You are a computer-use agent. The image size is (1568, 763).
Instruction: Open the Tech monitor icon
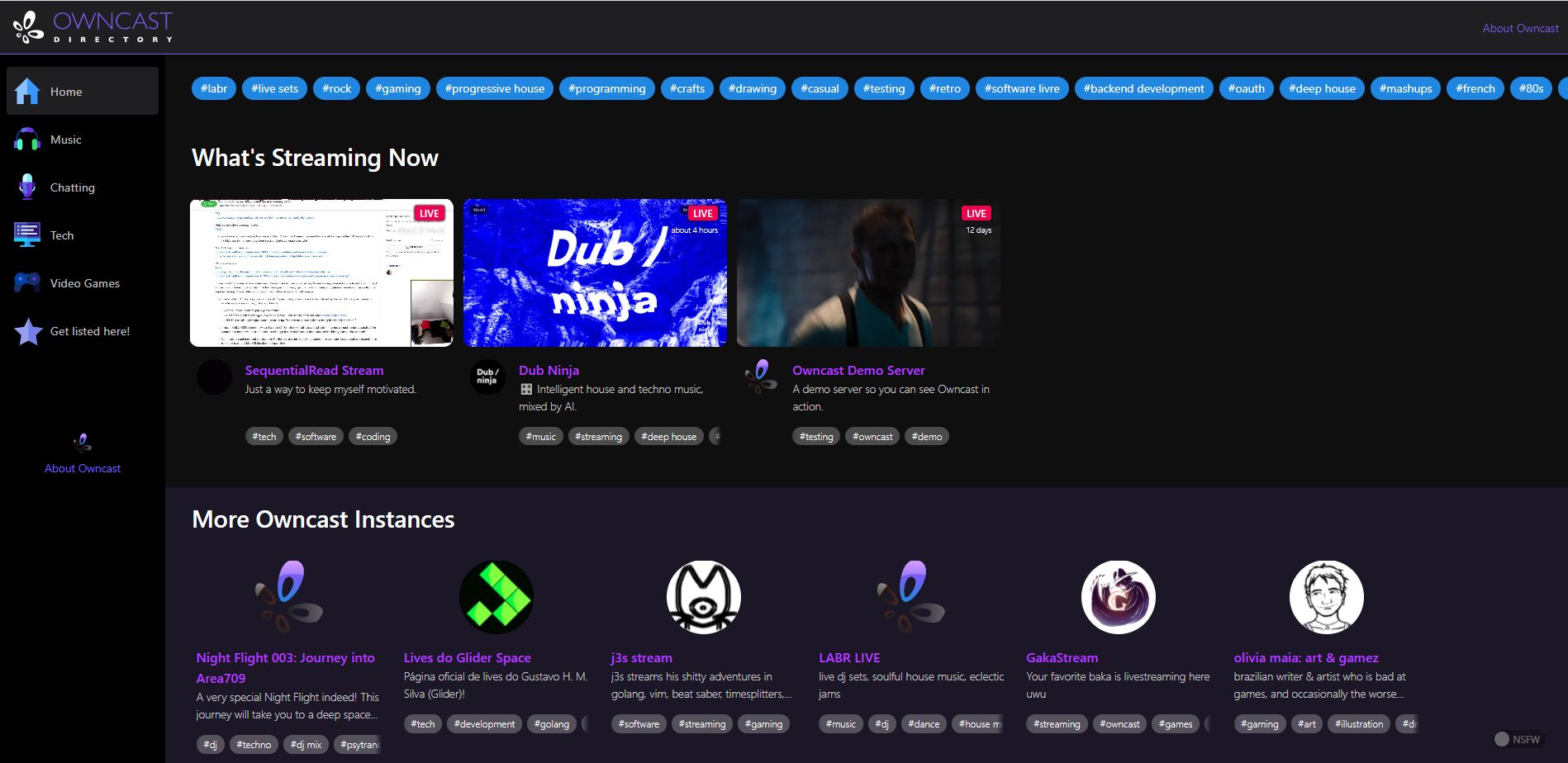[x=27, y=235]
